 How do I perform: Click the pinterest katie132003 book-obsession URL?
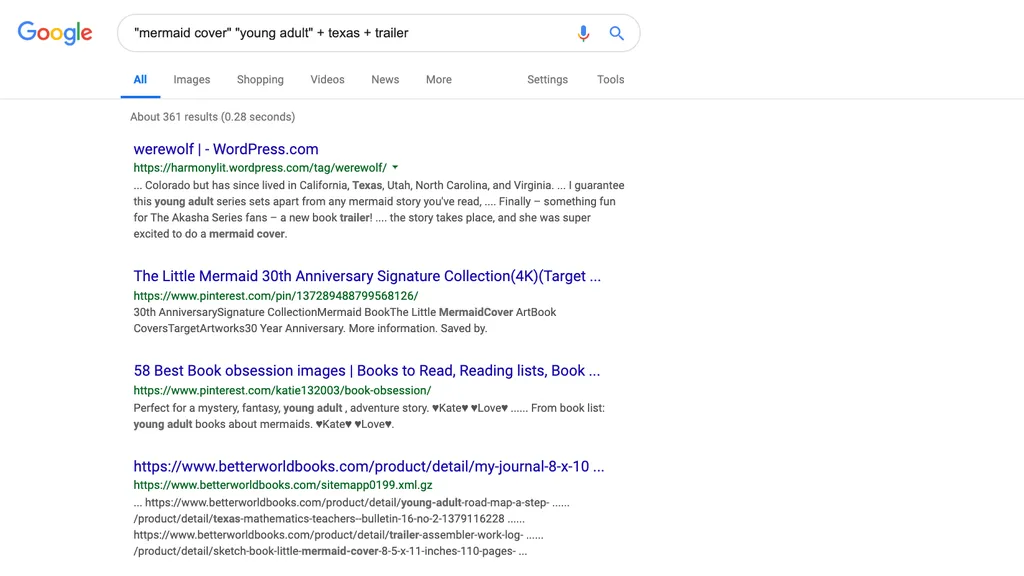[x=282, y=391]
